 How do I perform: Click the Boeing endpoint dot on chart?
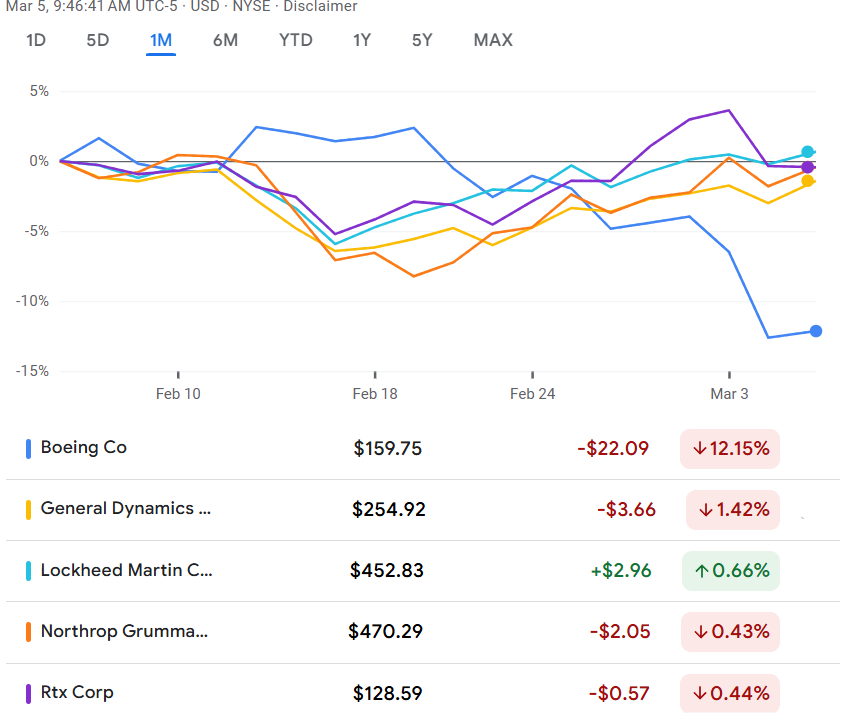click(816, 331)
